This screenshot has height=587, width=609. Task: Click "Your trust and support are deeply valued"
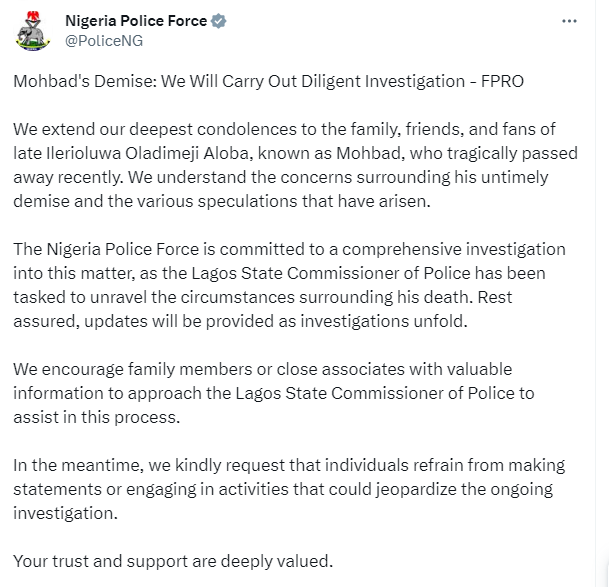pos(173,561)
